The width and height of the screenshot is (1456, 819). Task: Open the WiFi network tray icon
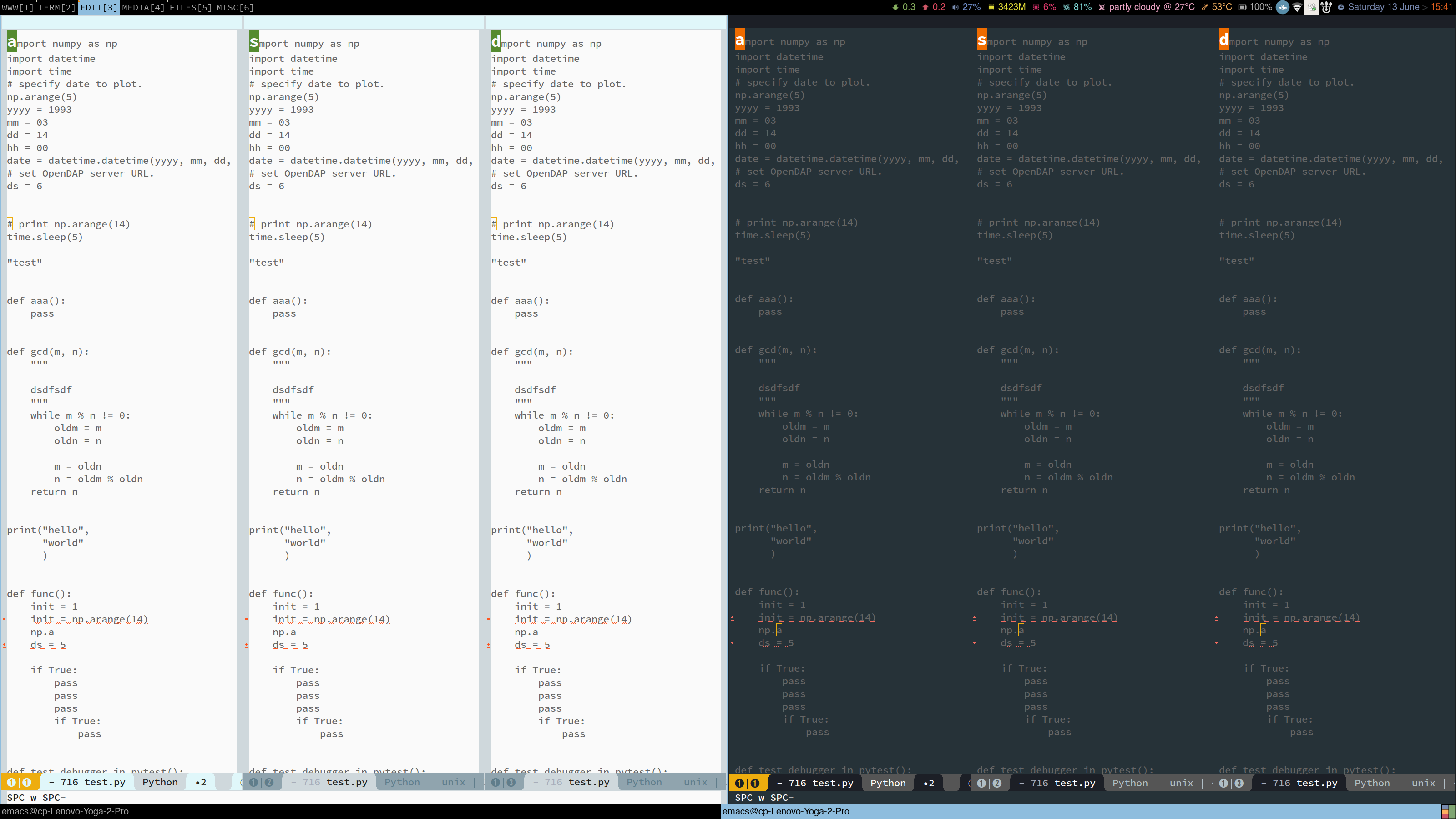1297,7
